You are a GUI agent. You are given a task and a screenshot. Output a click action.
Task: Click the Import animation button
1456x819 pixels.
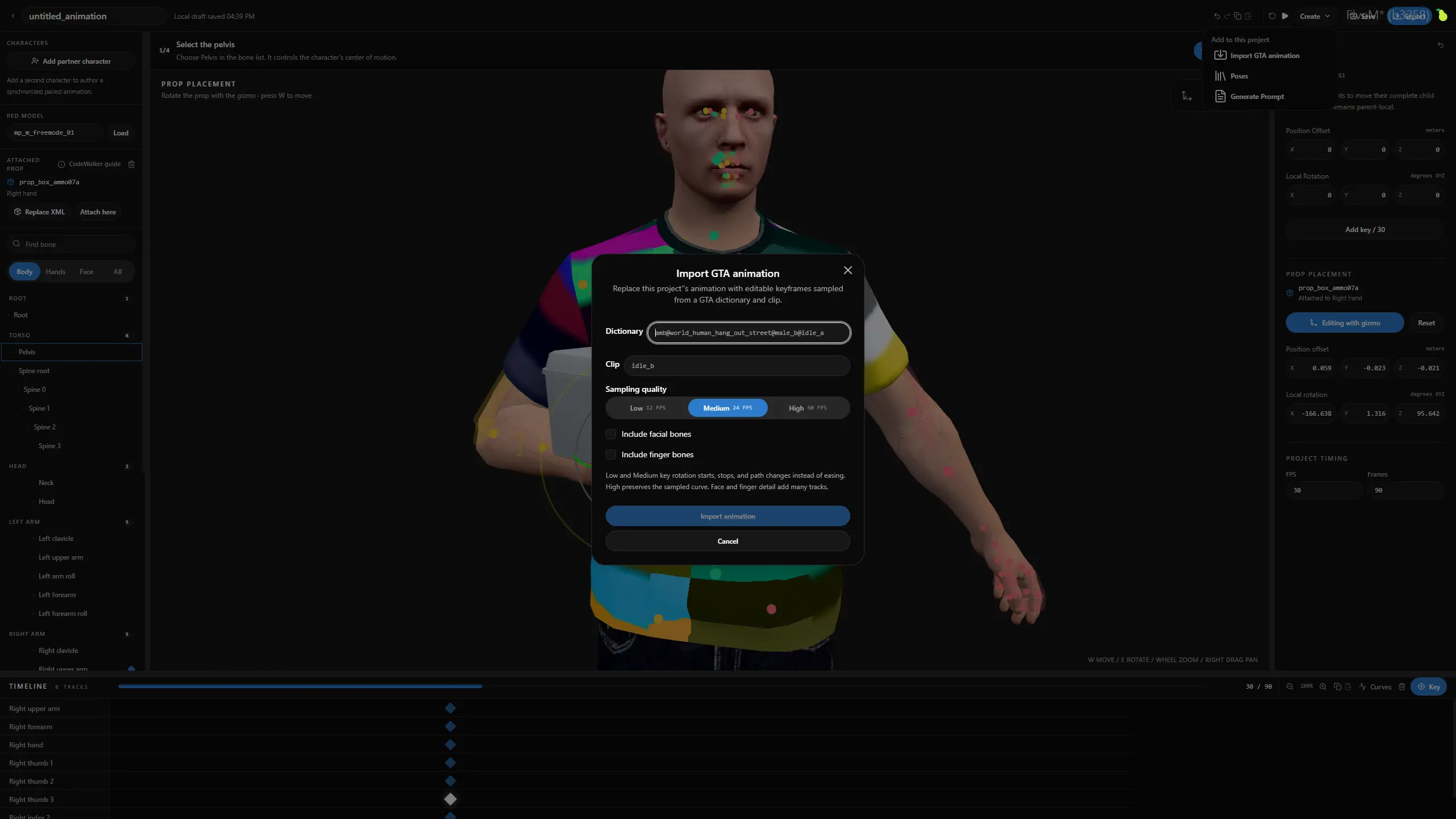click(x=727, y=516)
